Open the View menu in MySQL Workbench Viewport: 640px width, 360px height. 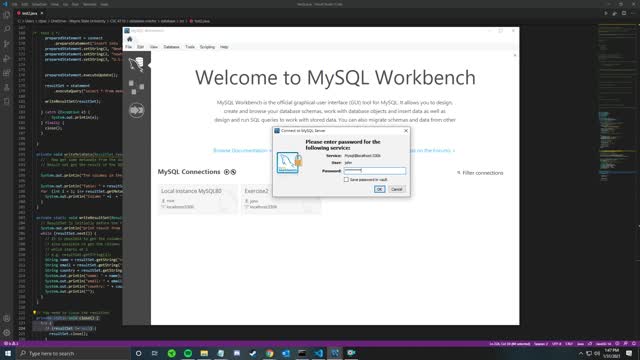click(153, 47)
